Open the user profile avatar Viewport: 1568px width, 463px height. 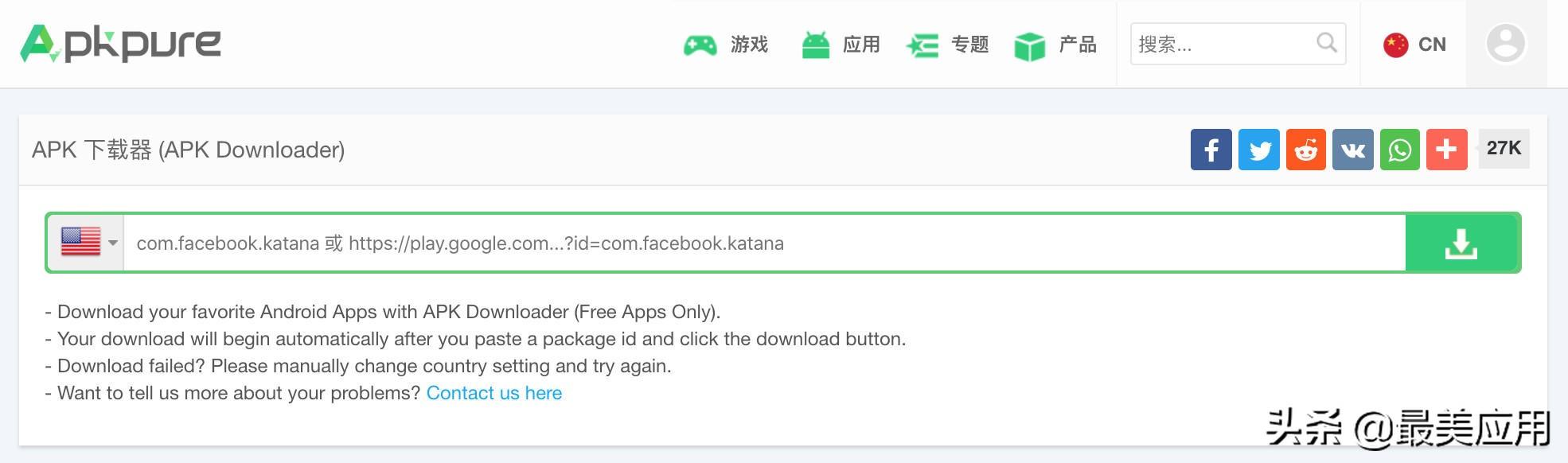pyautogui.click(x=1505, y=44)
